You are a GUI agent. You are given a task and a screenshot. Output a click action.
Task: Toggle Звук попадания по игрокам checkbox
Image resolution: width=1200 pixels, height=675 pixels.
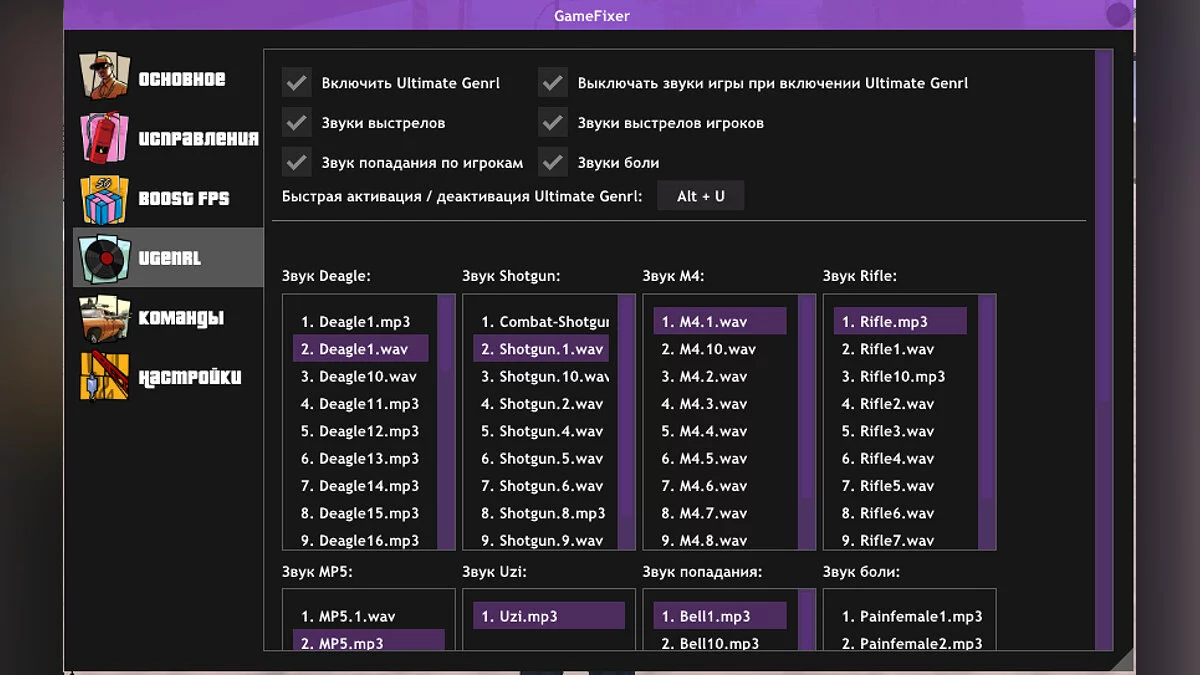297,162
